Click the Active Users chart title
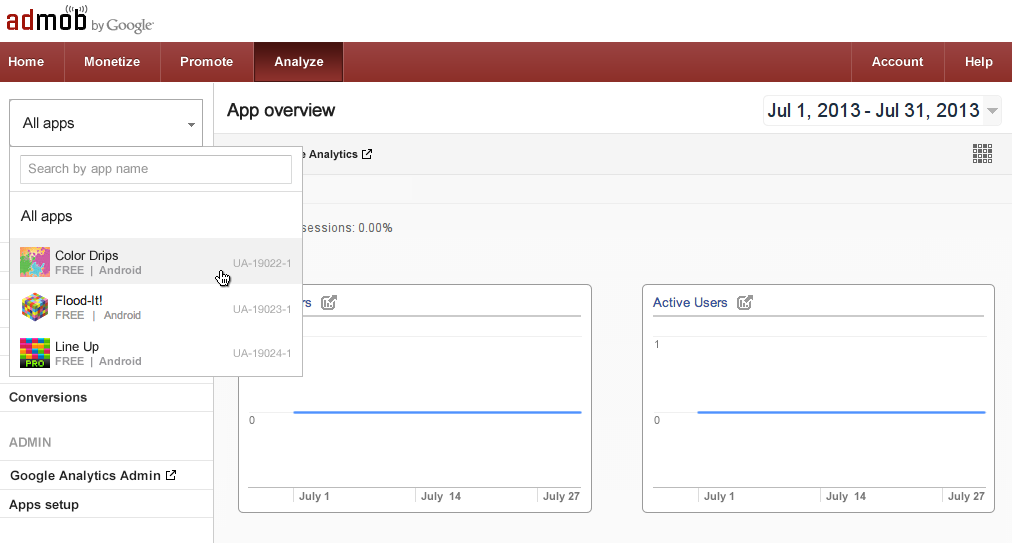Image resolution: width=1012 pixels, height=543 pixels. tap(690, 303)
